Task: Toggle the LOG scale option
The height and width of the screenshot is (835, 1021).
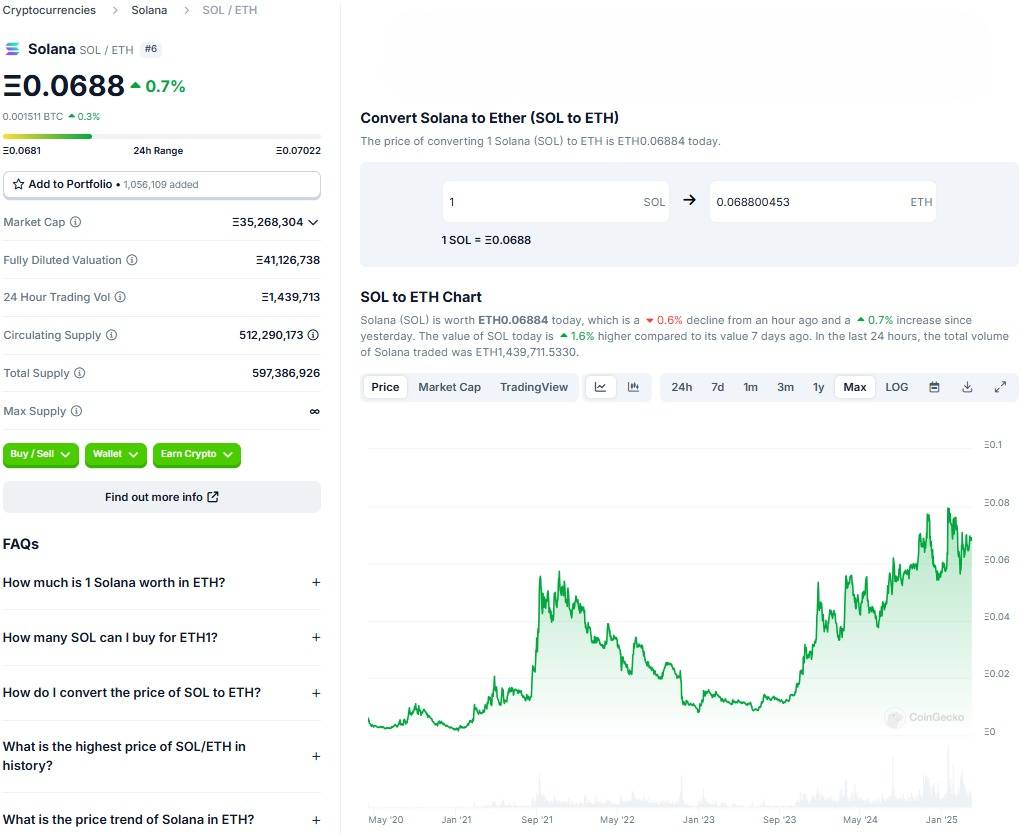Action: pos(896,387)
